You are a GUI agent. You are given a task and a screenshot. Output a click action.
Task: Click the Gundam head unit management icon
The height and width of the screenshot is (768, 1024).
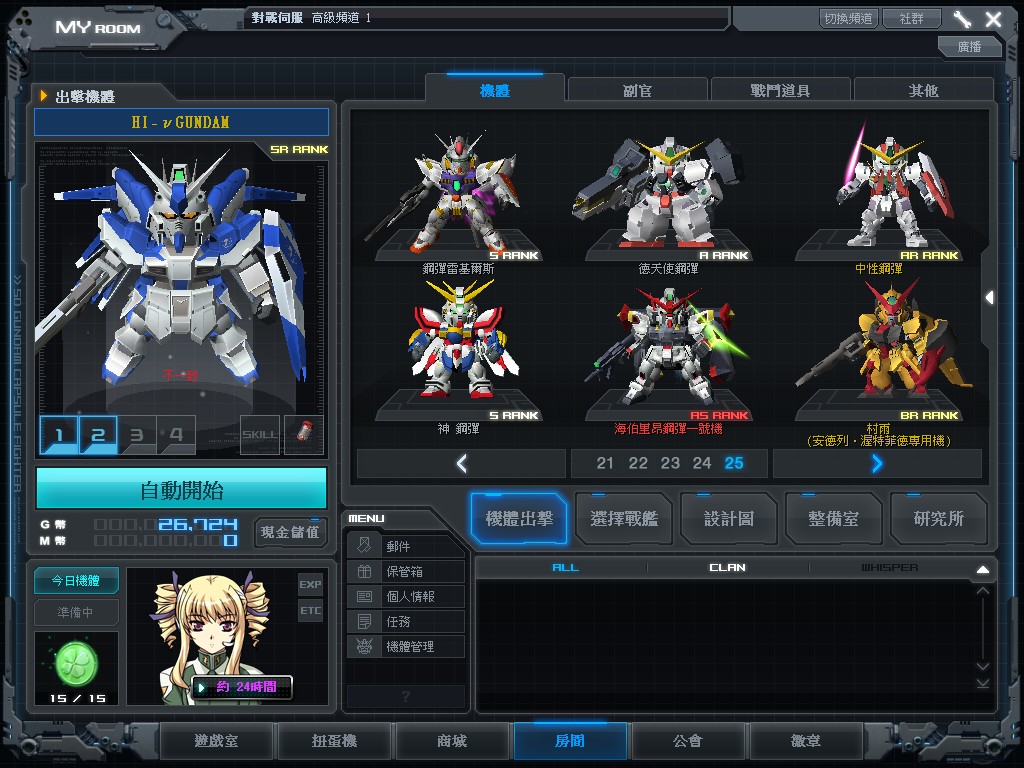pos(364,646)
